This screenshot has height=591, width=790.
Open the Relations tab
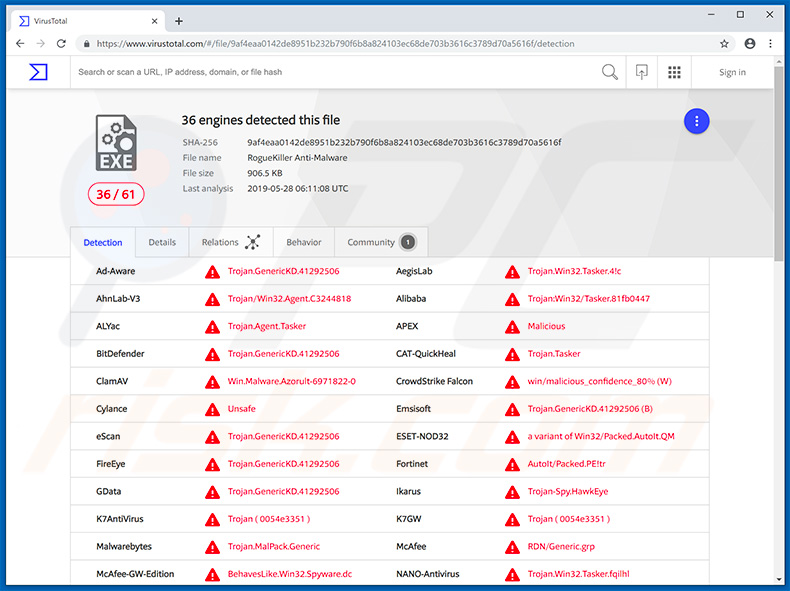pos(231,242)
